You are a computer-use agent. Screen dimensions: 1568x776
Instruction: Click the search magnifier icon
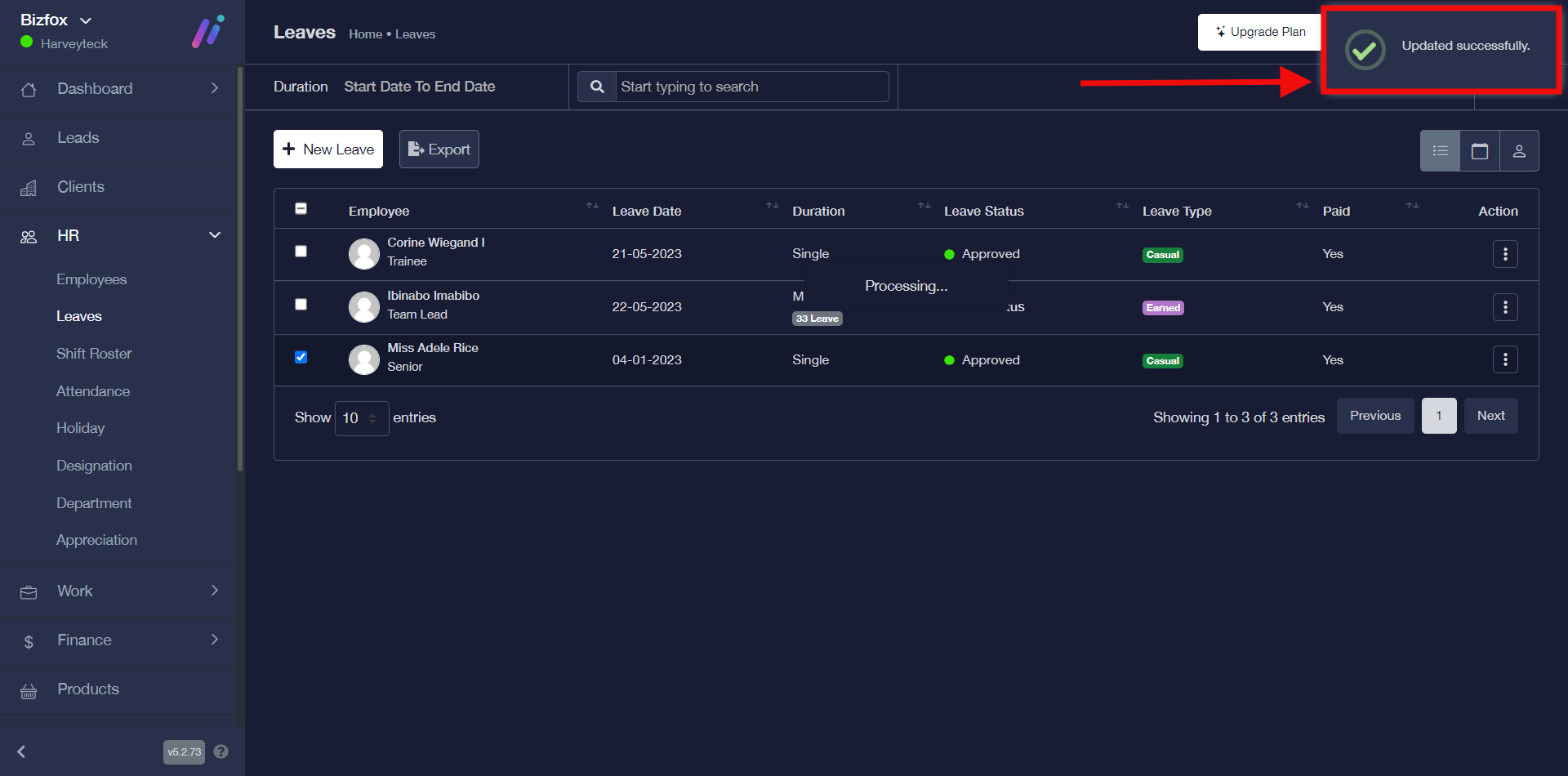tap(597, 87)
